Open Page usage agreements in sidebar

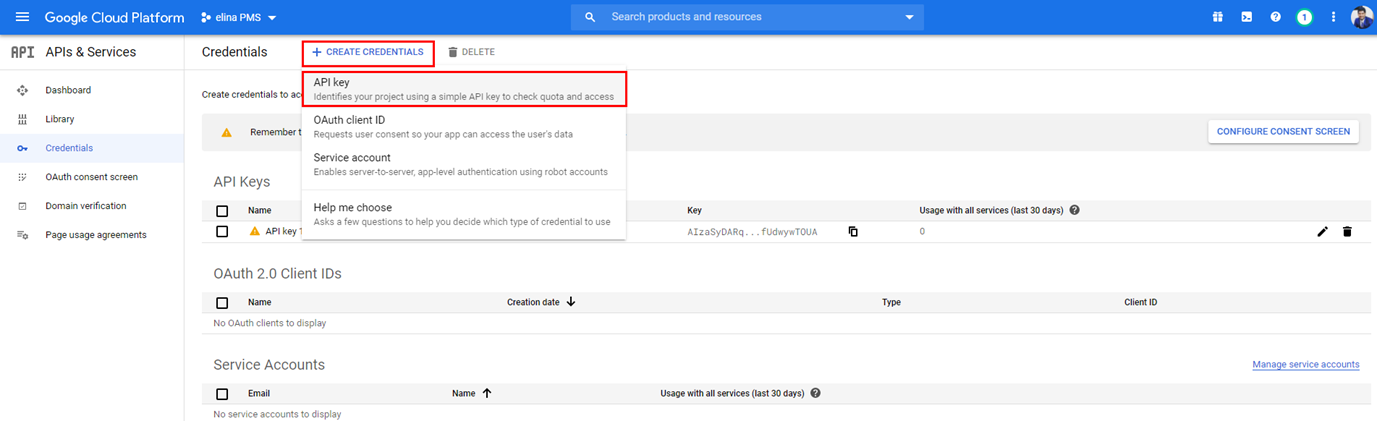click(x=92, y=235)
